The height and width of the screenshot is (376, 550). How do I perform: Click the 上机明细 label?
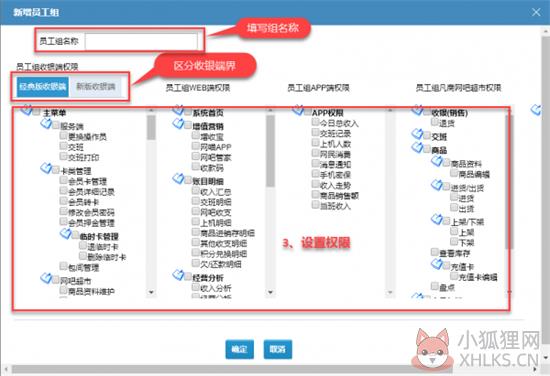tap(216, 223)
